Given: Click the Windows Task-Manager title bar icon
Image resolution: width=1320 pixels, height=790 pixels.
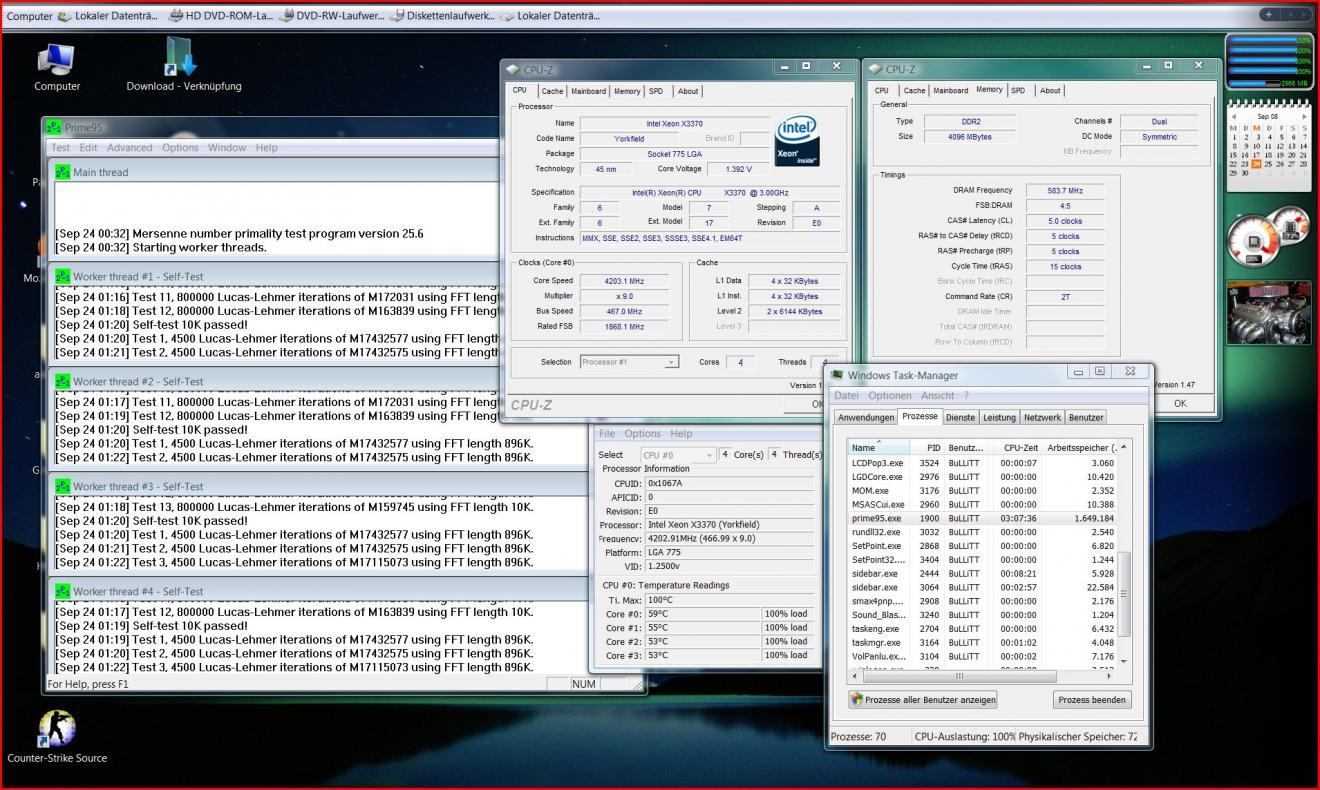Looking at the screenshot, I should click(837, 375).
